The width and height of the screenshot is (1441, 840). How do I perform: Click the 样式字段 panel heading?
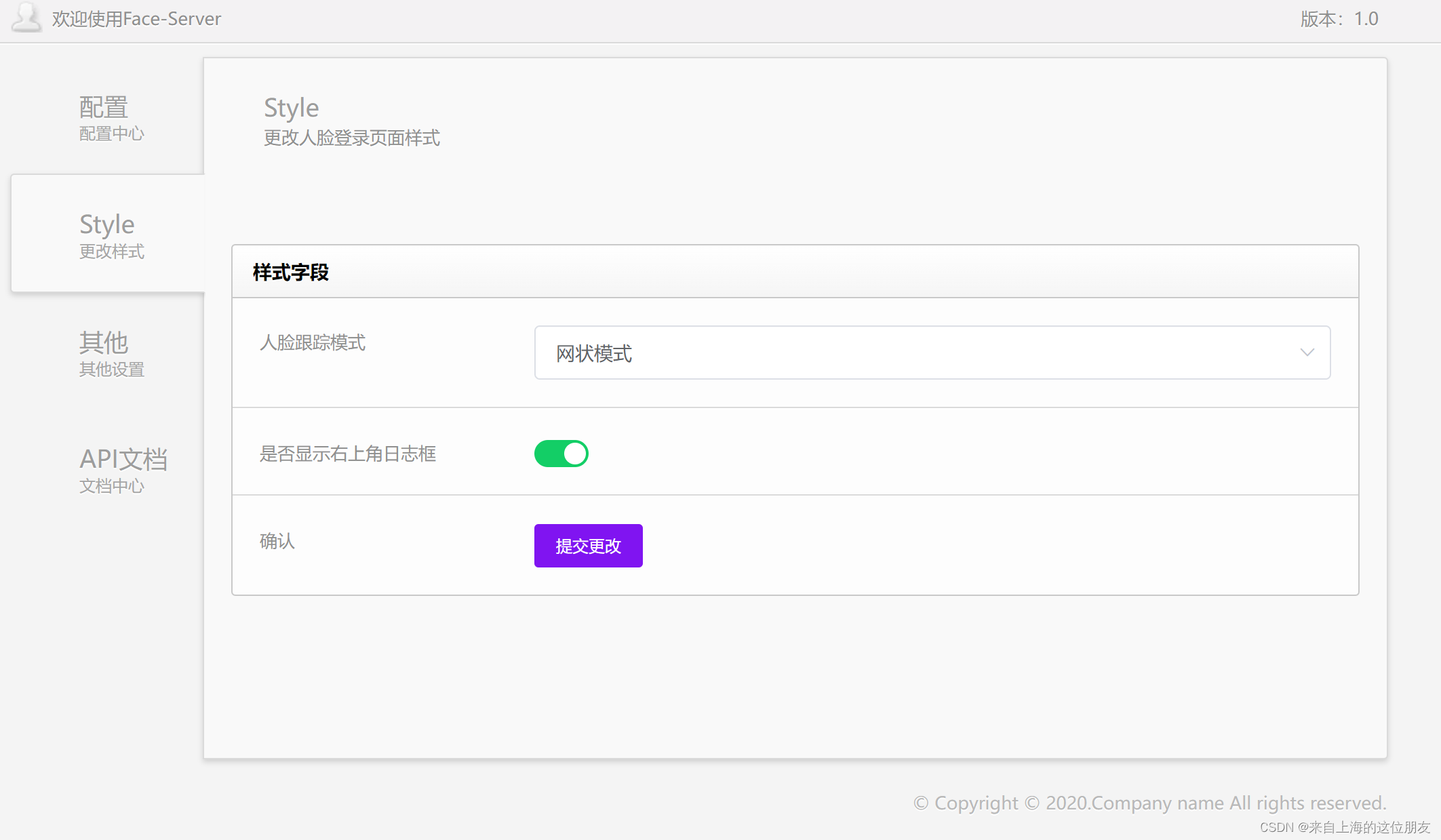[x=291, y=273]
